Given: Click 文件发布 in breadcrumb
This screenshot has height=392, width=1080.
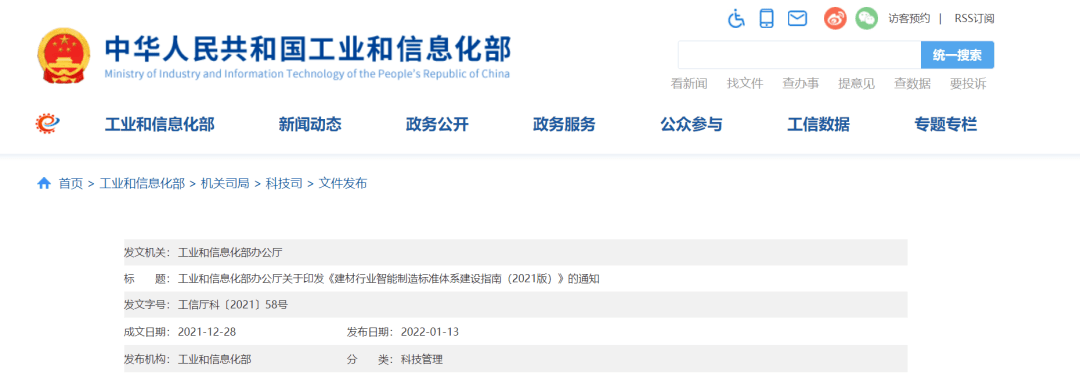Looking at the screenshot, I should 343,183.
